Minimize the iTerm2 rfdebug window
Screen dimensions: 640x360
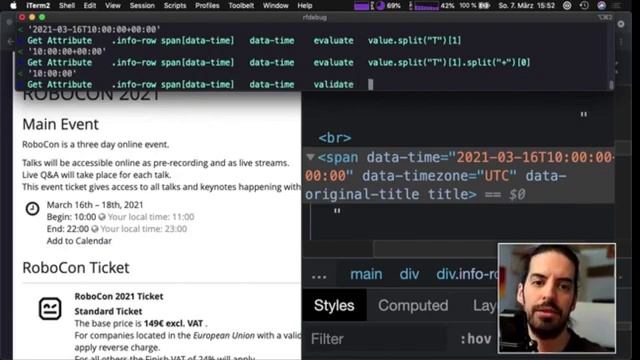[x=32, y=17]
